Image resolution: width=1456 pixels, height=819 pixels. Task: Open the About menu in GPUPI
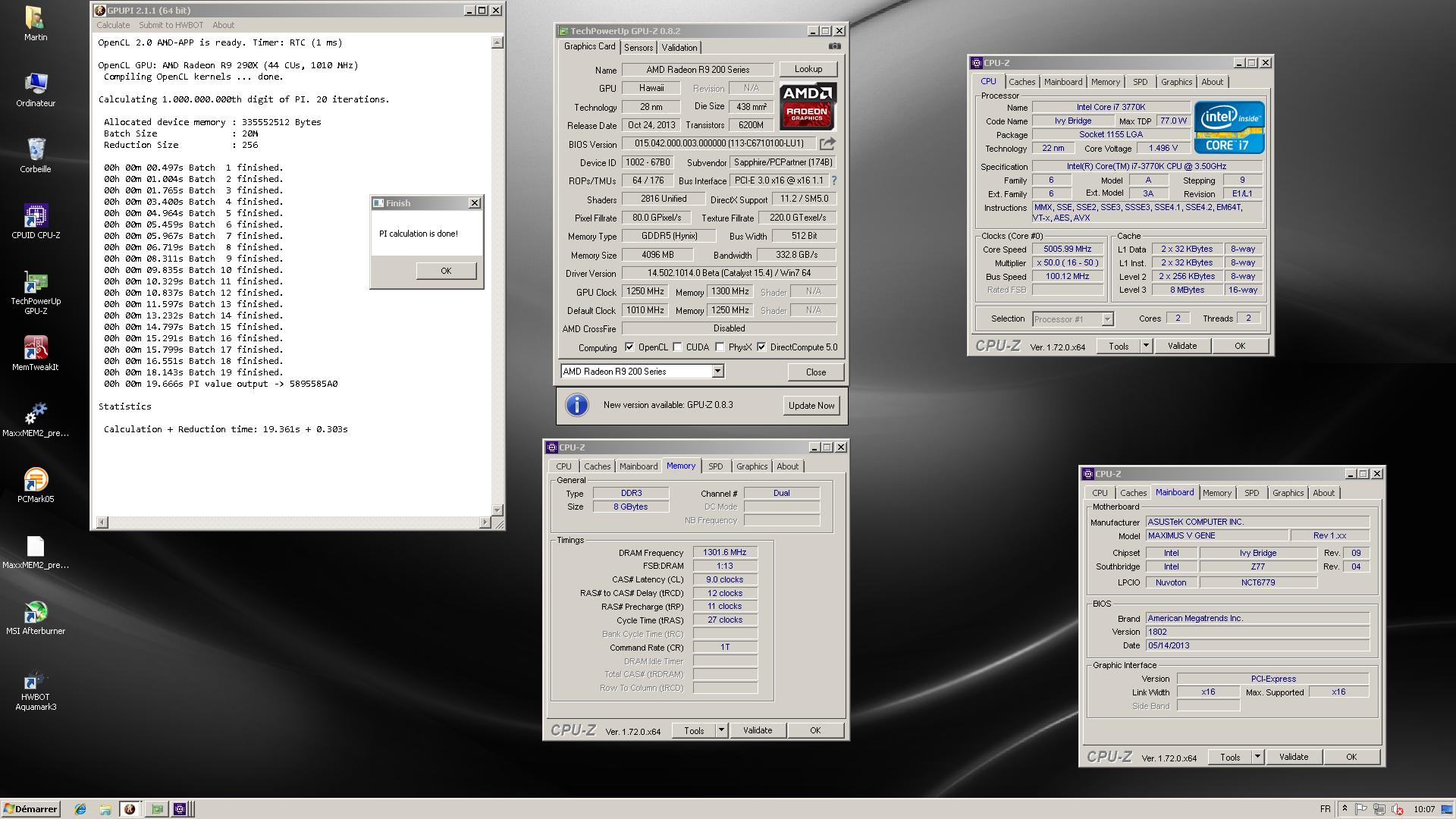(x=223, y=25)
